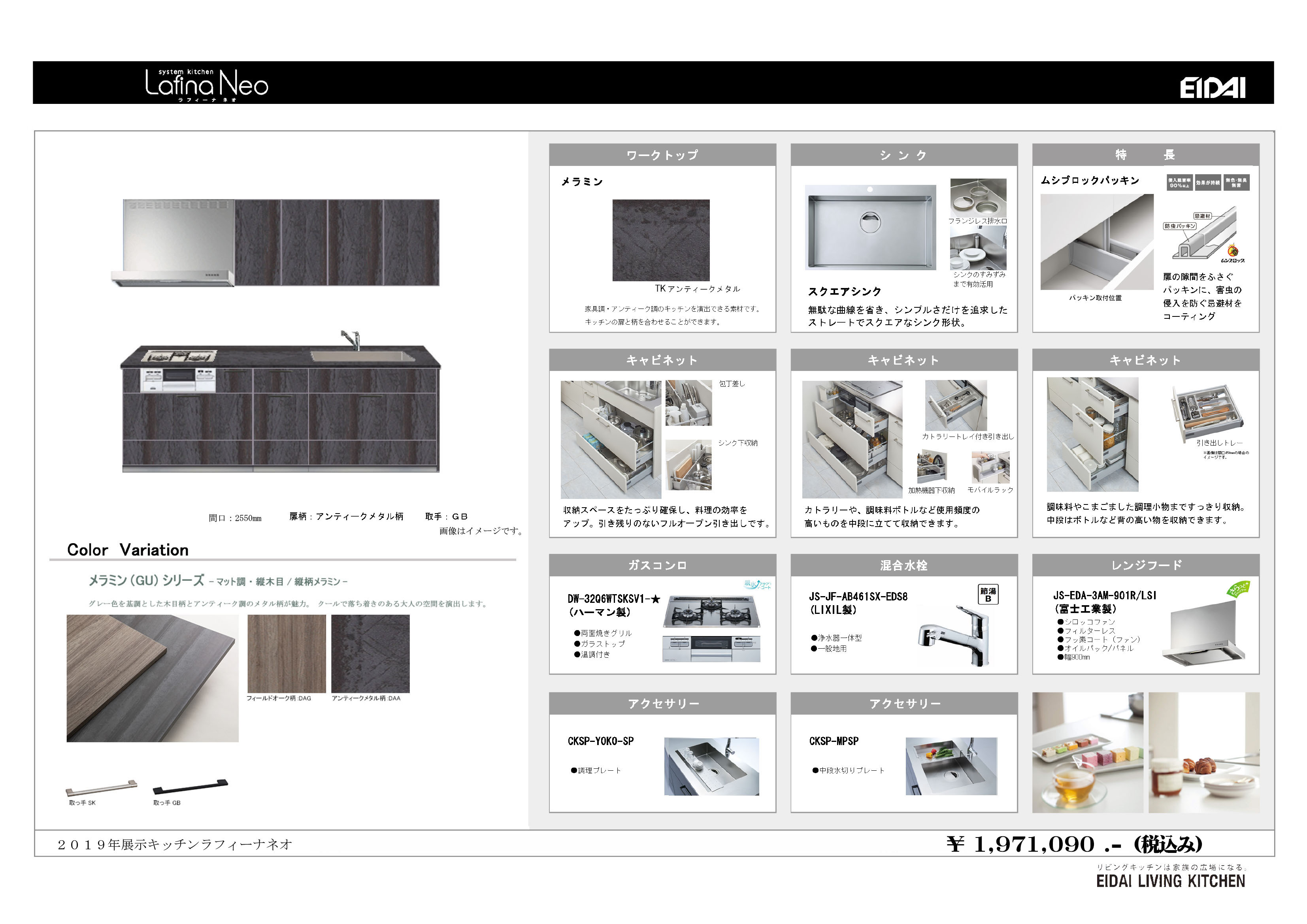This screenshot has height=924, width=1307.
Task: Click the 取手:GB text
Action: coord(446,516)
